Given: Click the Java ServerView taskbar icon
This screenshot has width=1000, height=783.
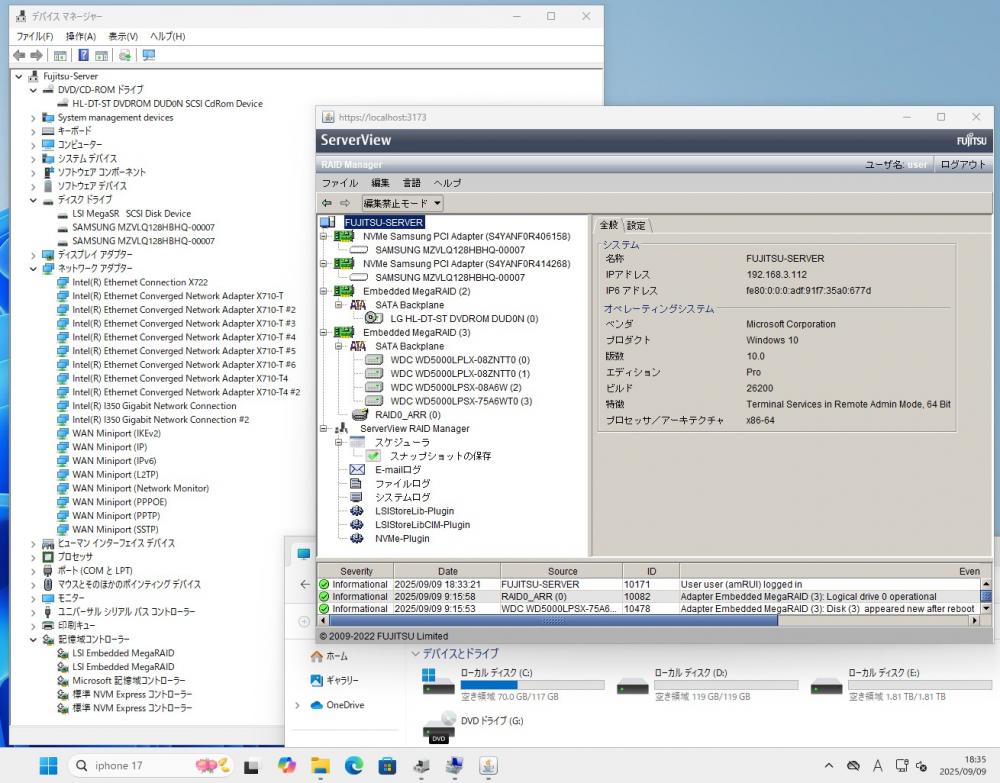Looking at the screenshot, I should [x=488, y=765].
